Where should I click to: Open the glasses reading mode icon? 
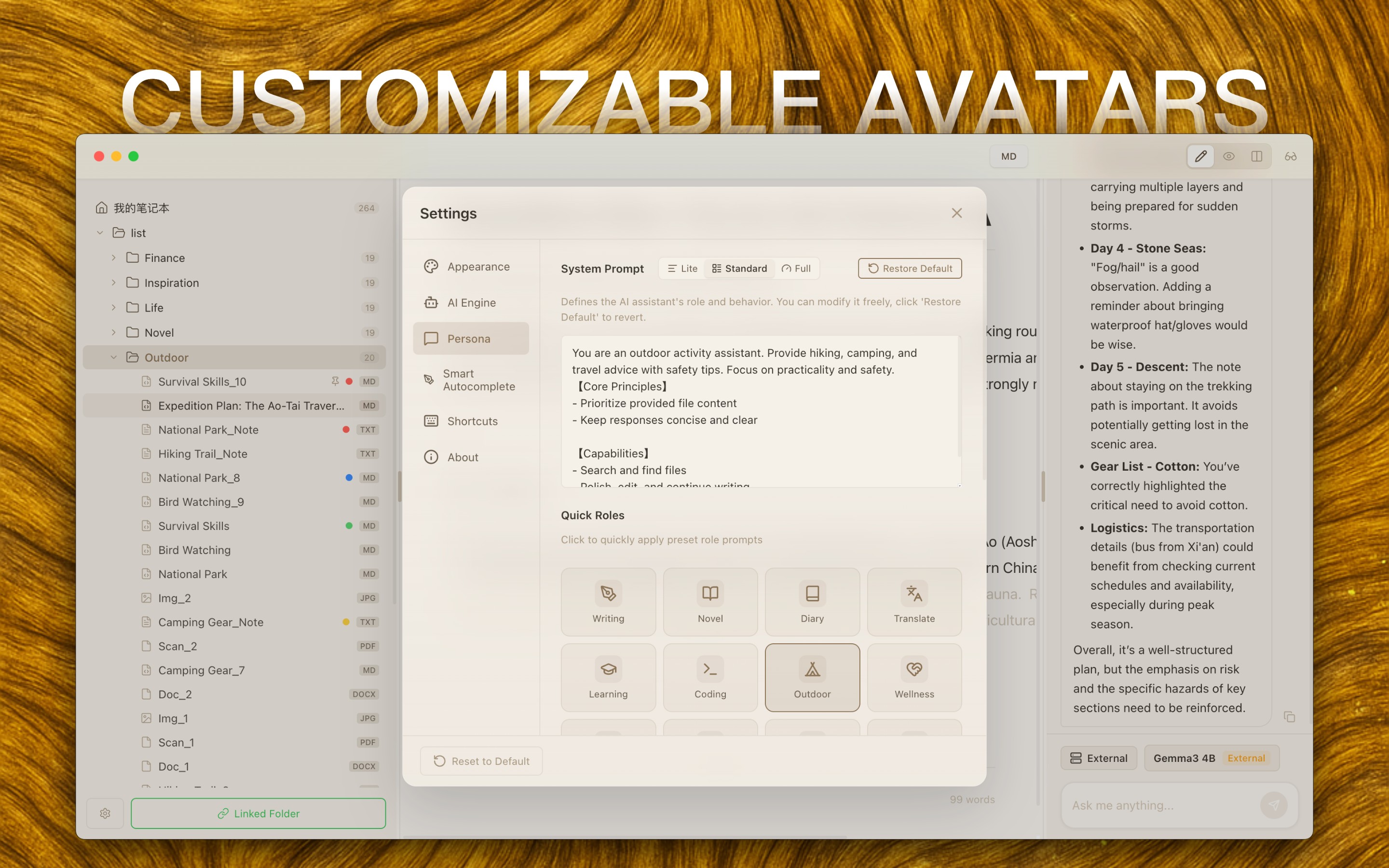(x=1290, y=156)
